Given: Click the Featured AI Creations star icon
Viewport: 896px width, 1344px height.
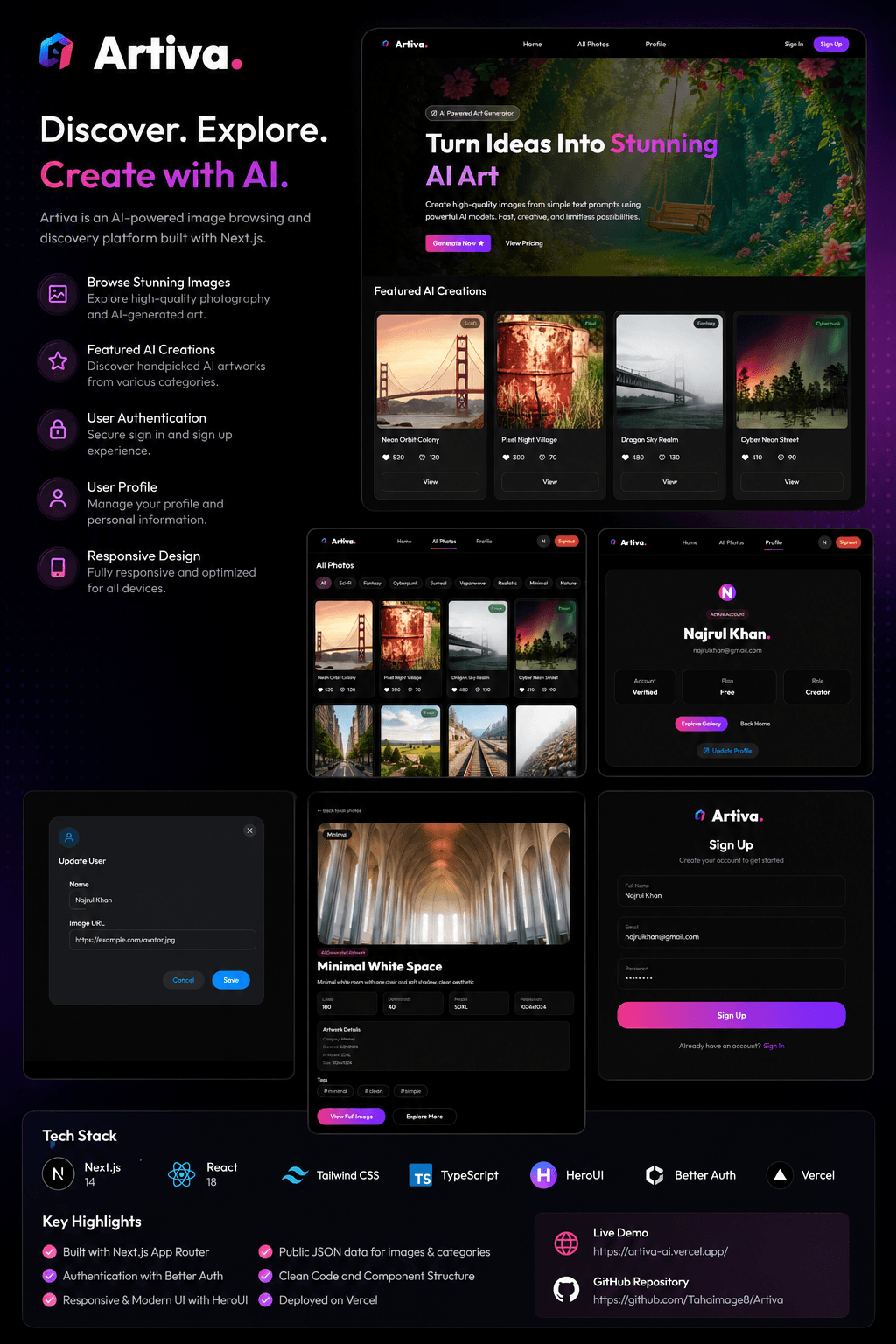Looking at the screenshot, I should pyautogui.click(x=58, y=360).
